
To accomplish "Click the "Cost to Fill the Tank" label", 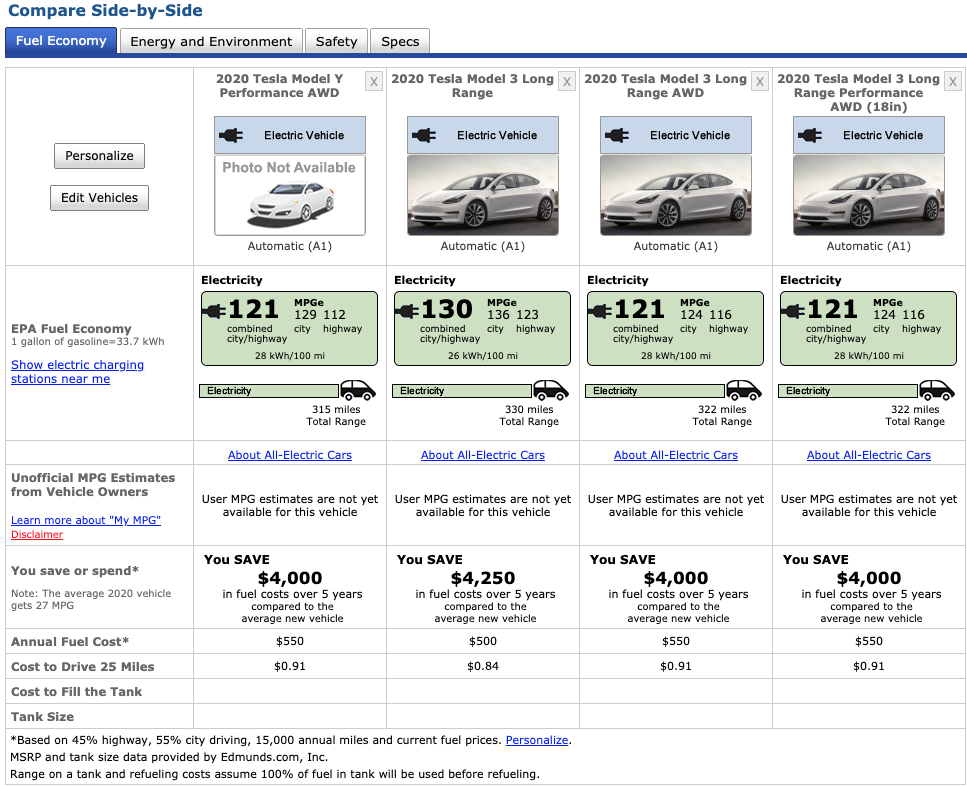I will (76, 692).
